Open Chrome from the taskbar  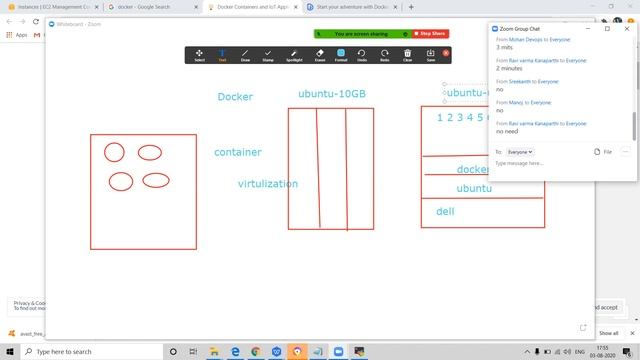click(x=256, y=351)
